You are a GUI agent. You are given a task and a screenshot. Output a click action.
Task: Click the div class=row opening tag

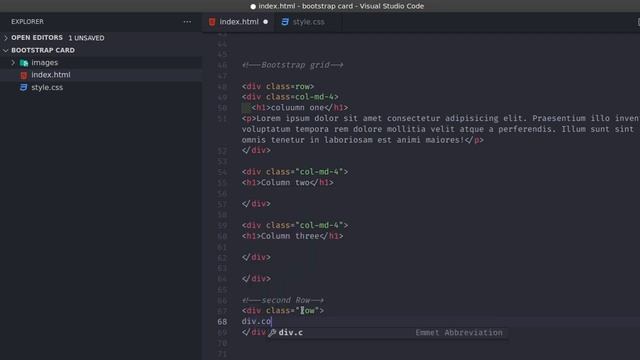278,87
